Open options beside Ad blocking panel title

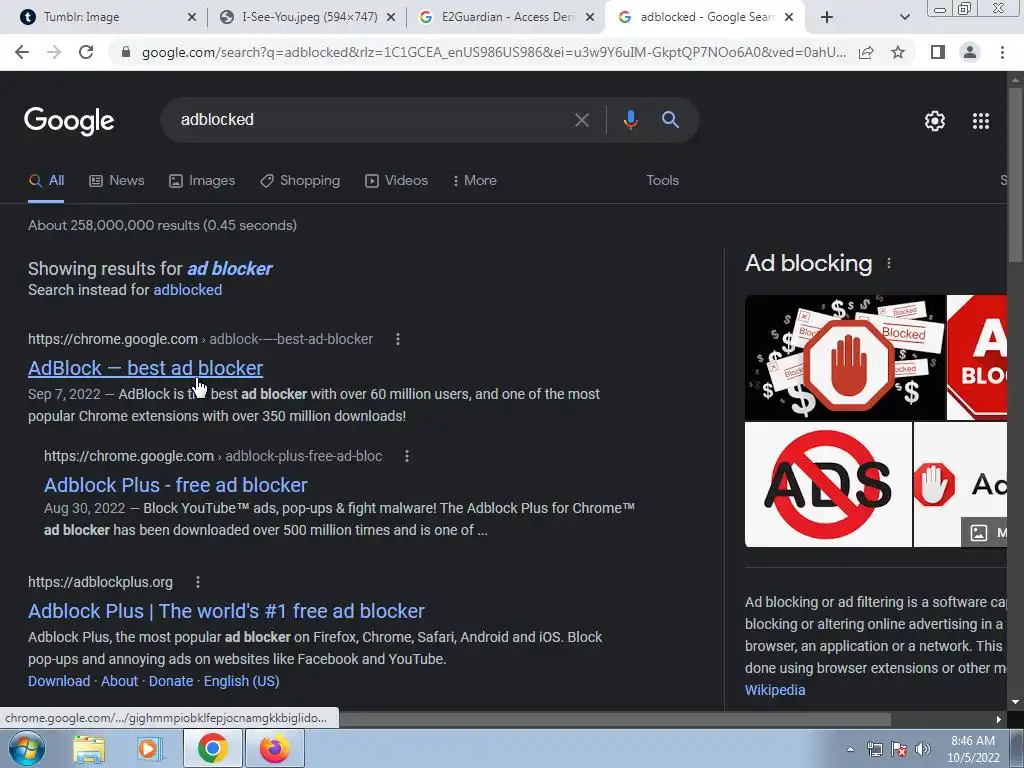point(889,263)
